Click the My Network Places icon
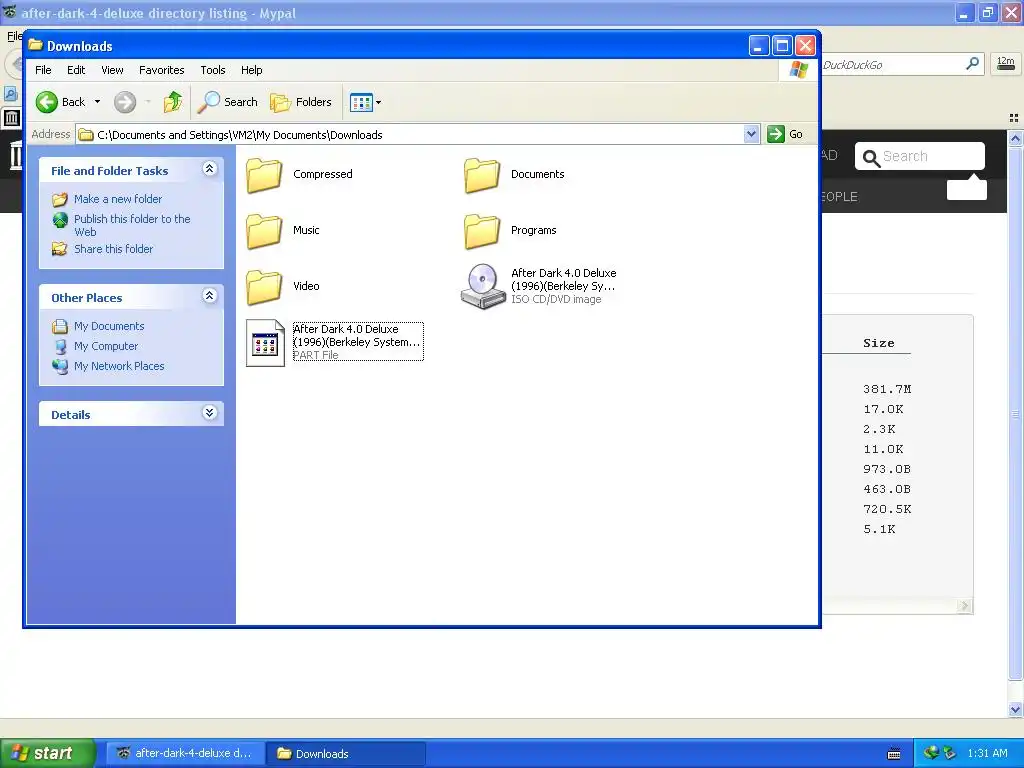The image size is (1024, 768). pyautogui.click(x=60, y=366)
